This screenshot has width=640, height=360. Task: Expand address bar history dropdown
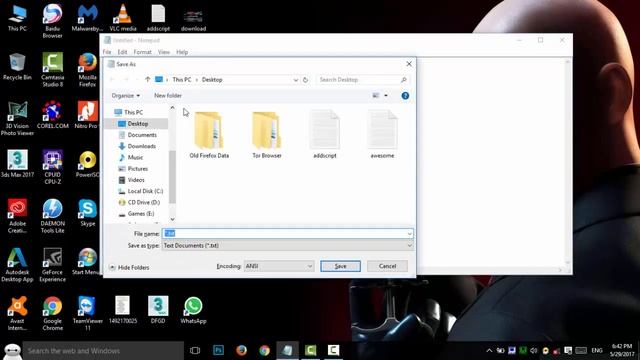click(x=296, y=80)
